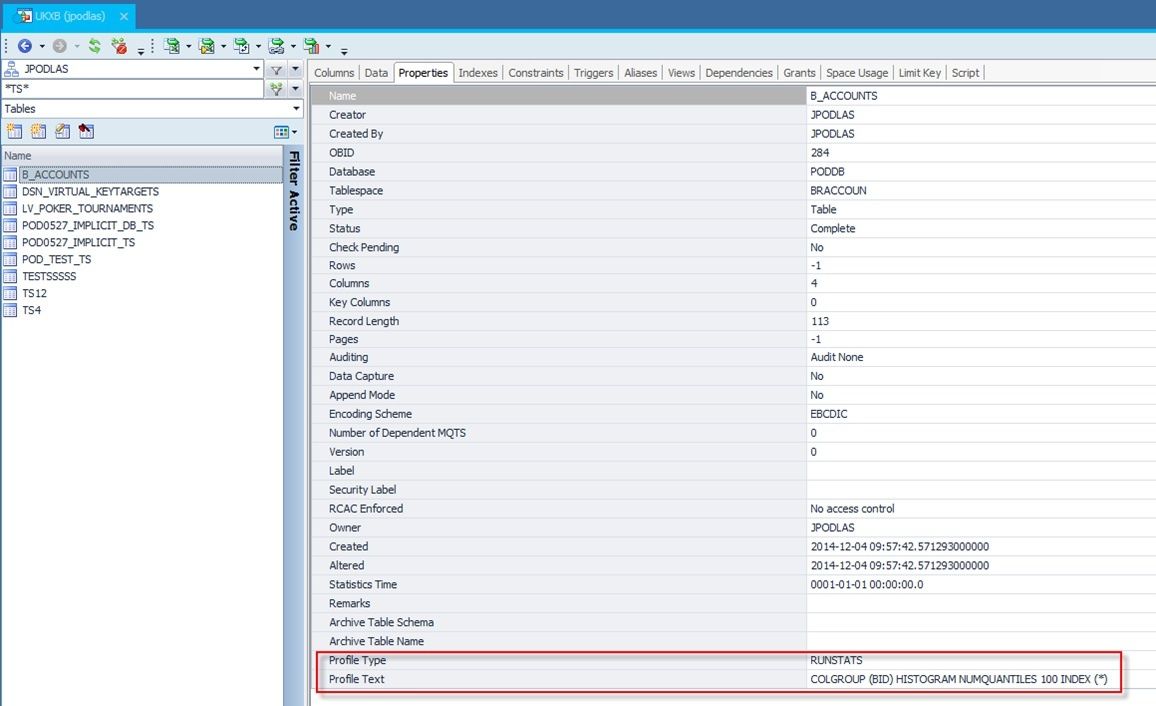The image size is (1156, 706).
Task: Open the Back button history dropdown arrow
Action: click(x=42, y=46)
